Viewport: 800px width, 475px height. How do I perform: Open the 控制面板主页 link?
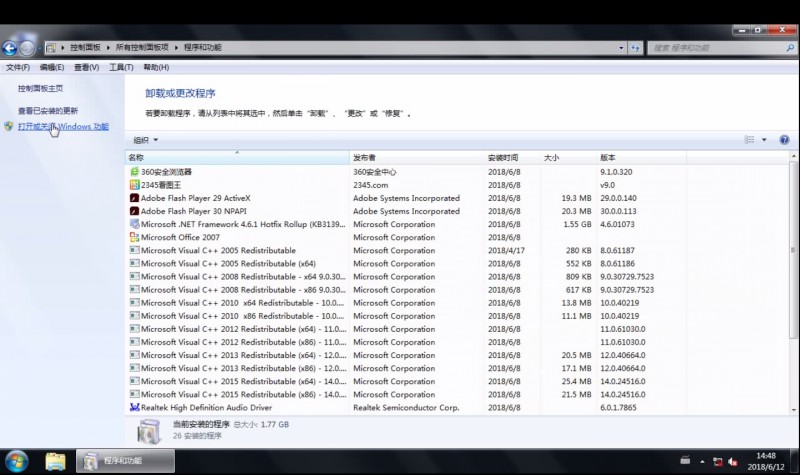click(40, 88)
